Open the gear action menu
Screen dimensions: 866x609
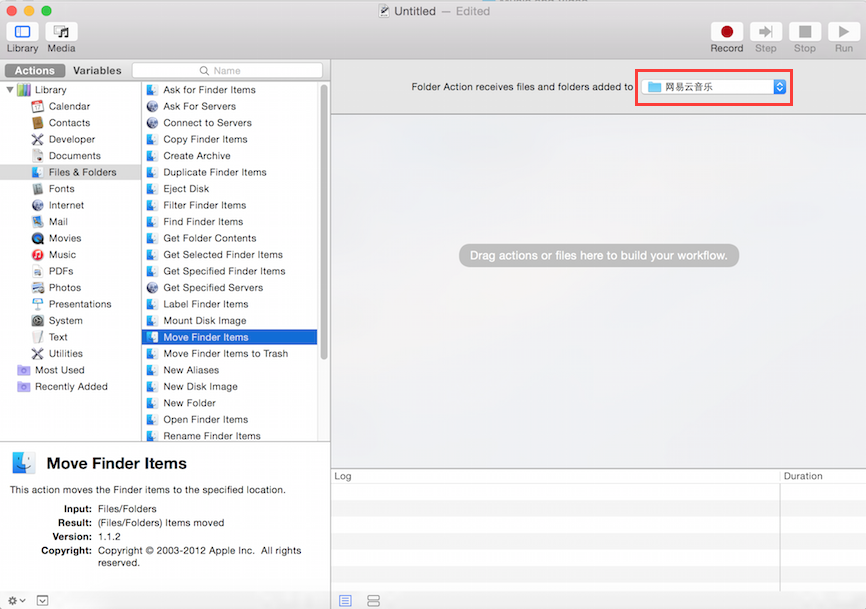tap(16, 600)
